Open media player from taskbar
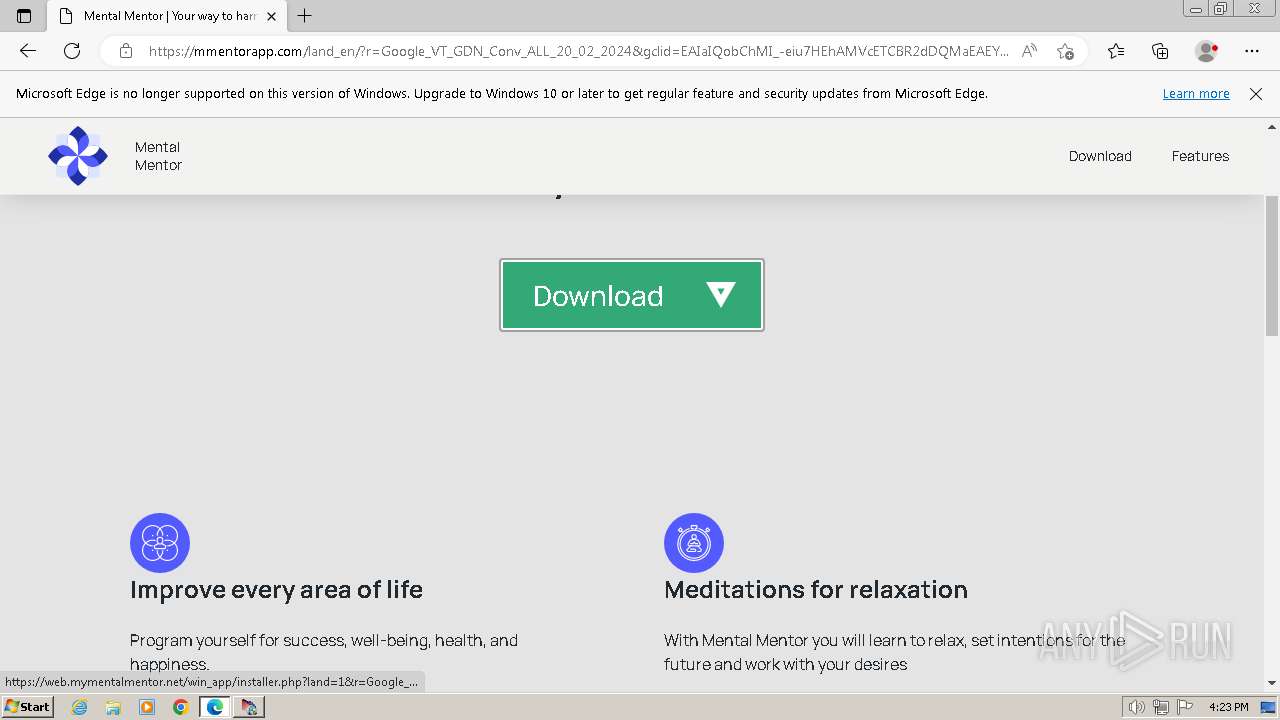This screenshot has width=1280, height=720. (147, 707)
